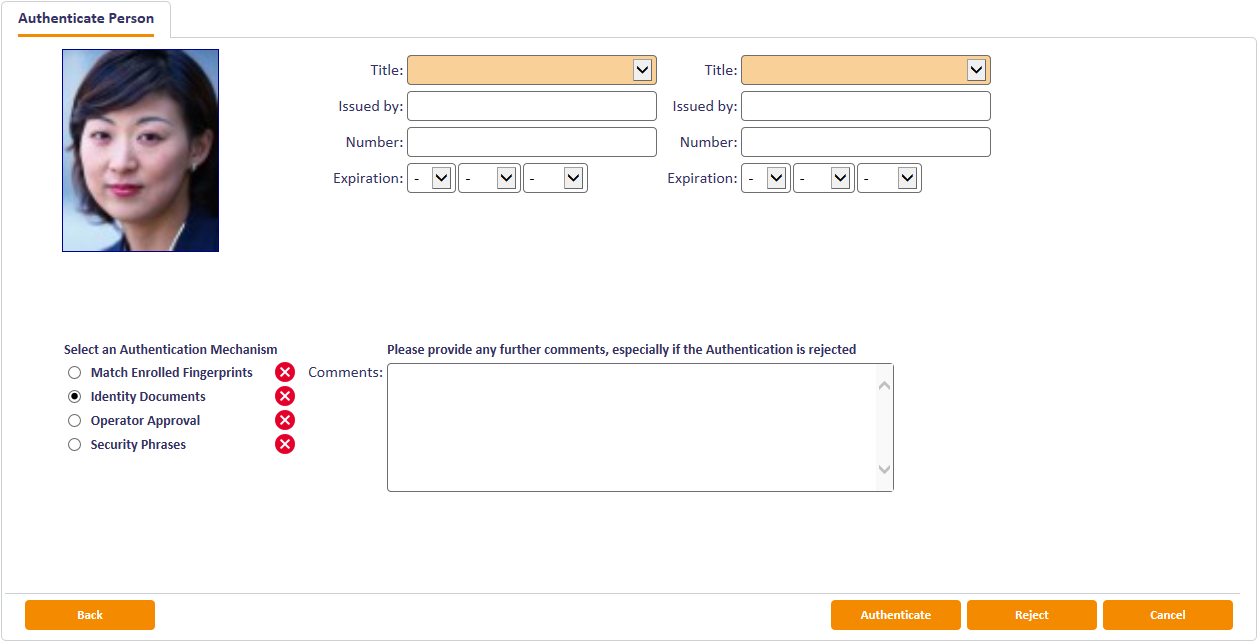Image resolution: width=1258 pixels, height=642 pixels.
Task: Click the Cancel button
Action: (x=1167, y=615)
